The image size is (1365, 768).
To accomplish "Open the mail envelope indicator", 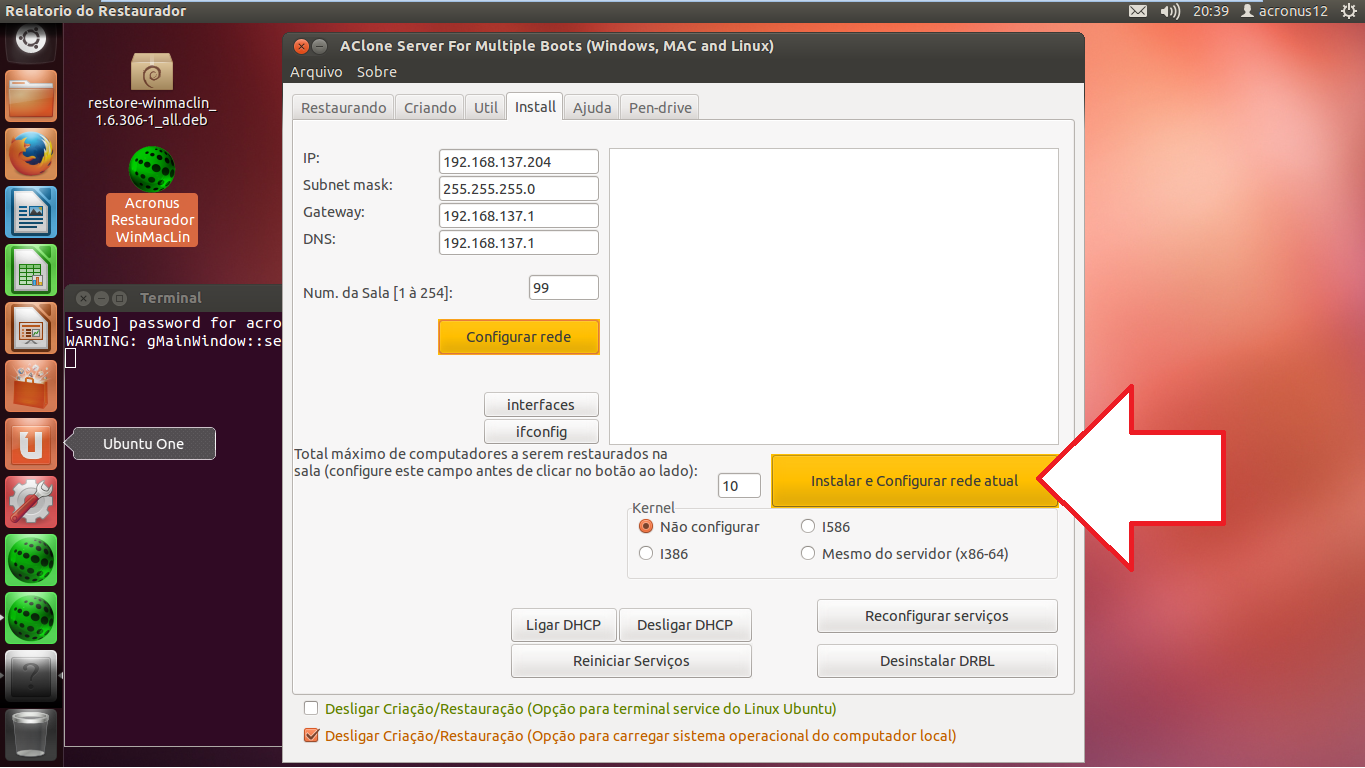I will pyautogui.click(x=1138, y=11).
